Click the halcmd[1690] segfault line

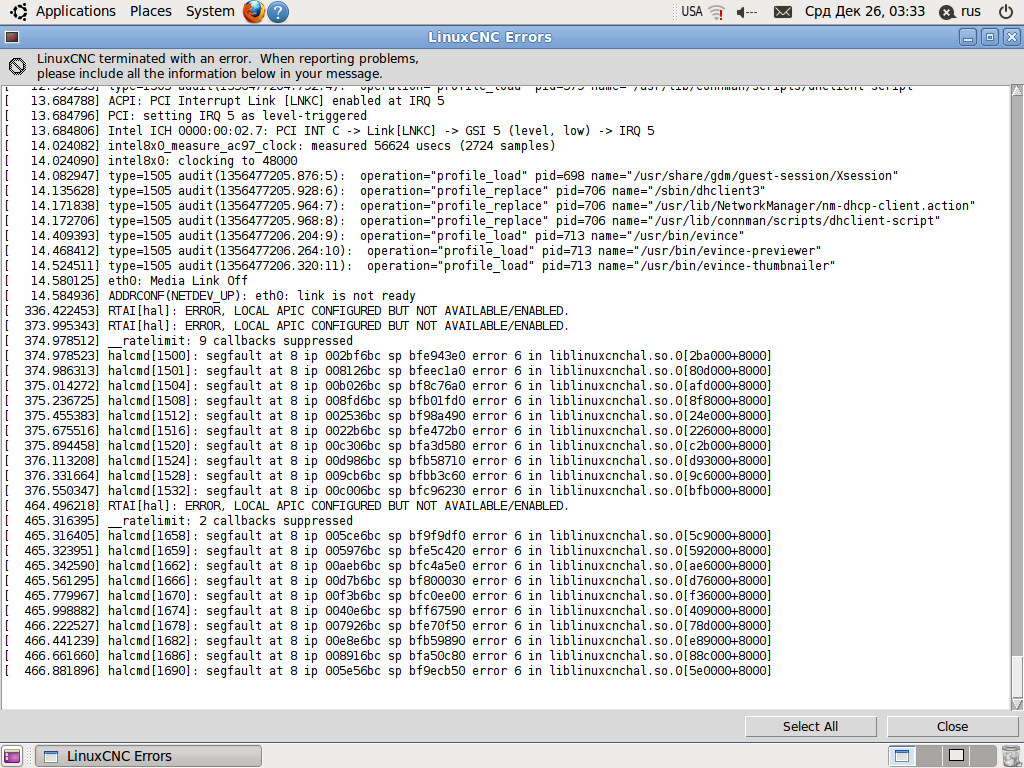pos(388,670)
